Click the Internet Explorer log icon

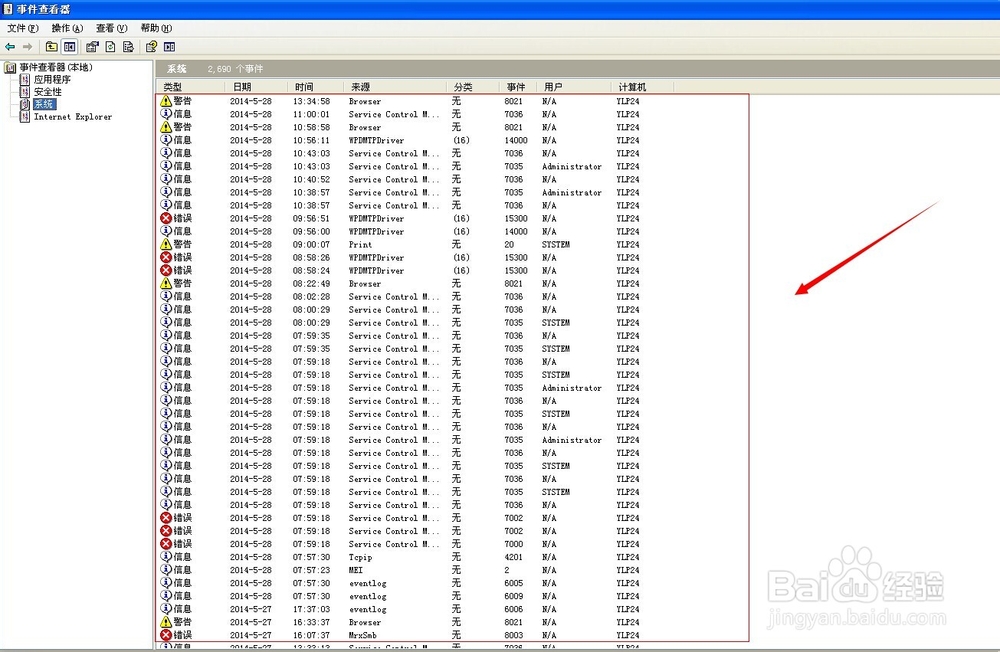point(25,116)
